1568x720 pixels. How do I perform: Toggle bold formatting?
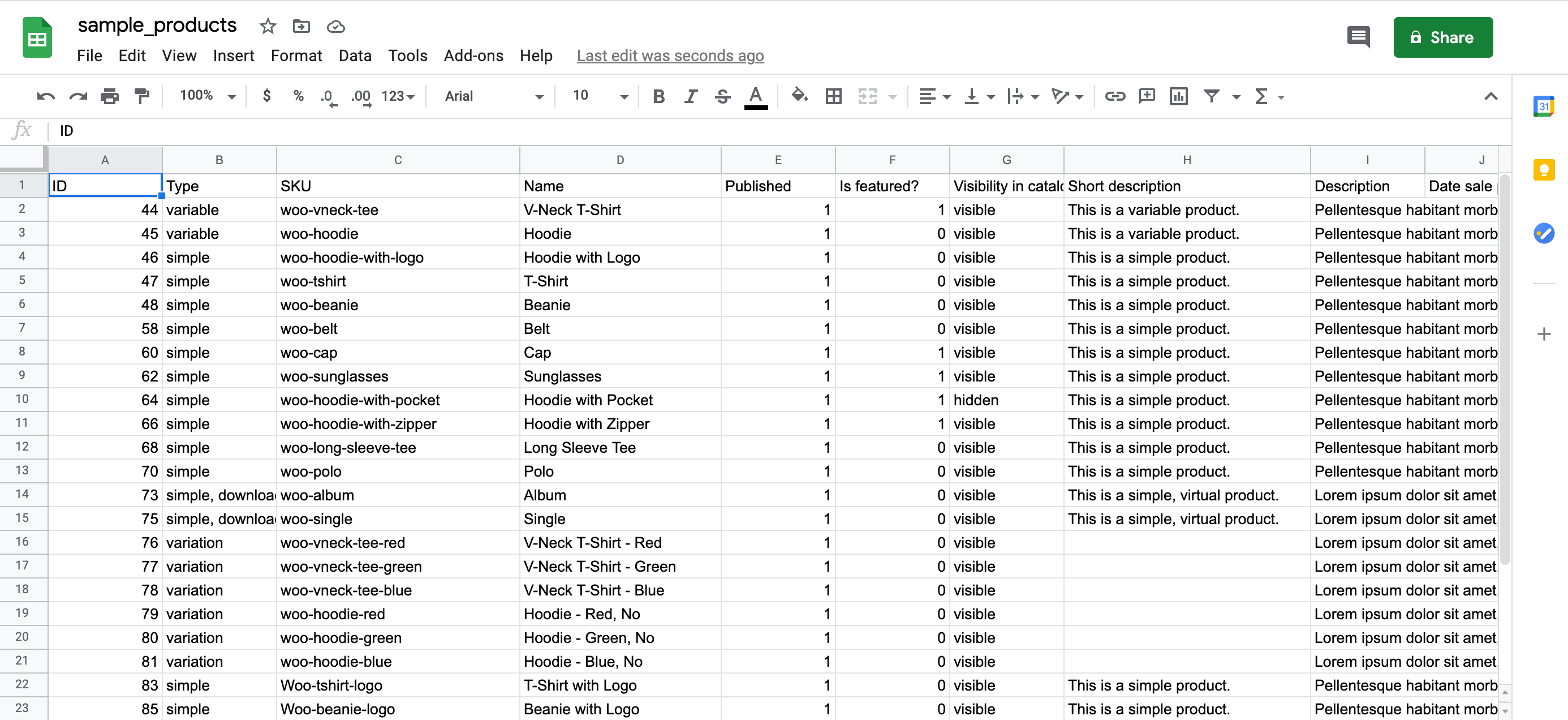(x=658, y=96)
